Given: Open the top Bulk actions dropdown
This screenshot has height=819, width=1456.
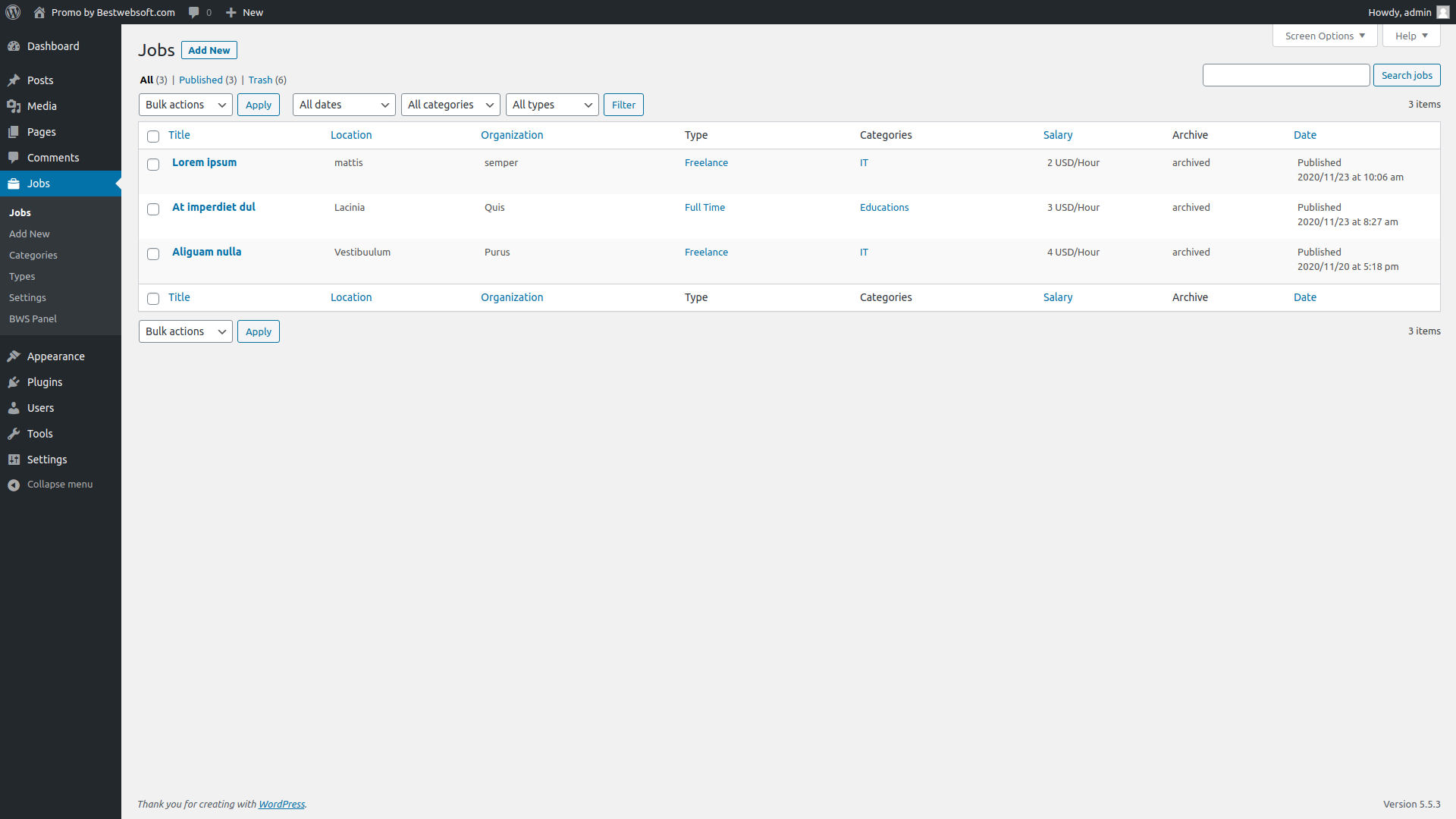Looking at the screenshot, I should click(185, 105).
